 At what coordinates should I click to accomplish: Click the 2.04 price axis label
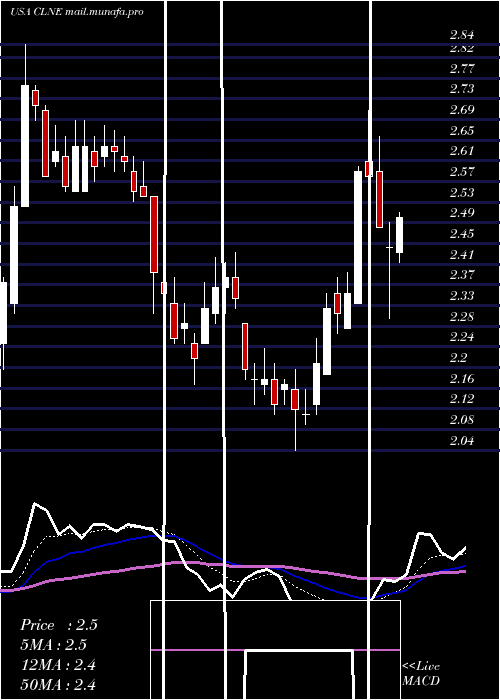coord(462,441)
